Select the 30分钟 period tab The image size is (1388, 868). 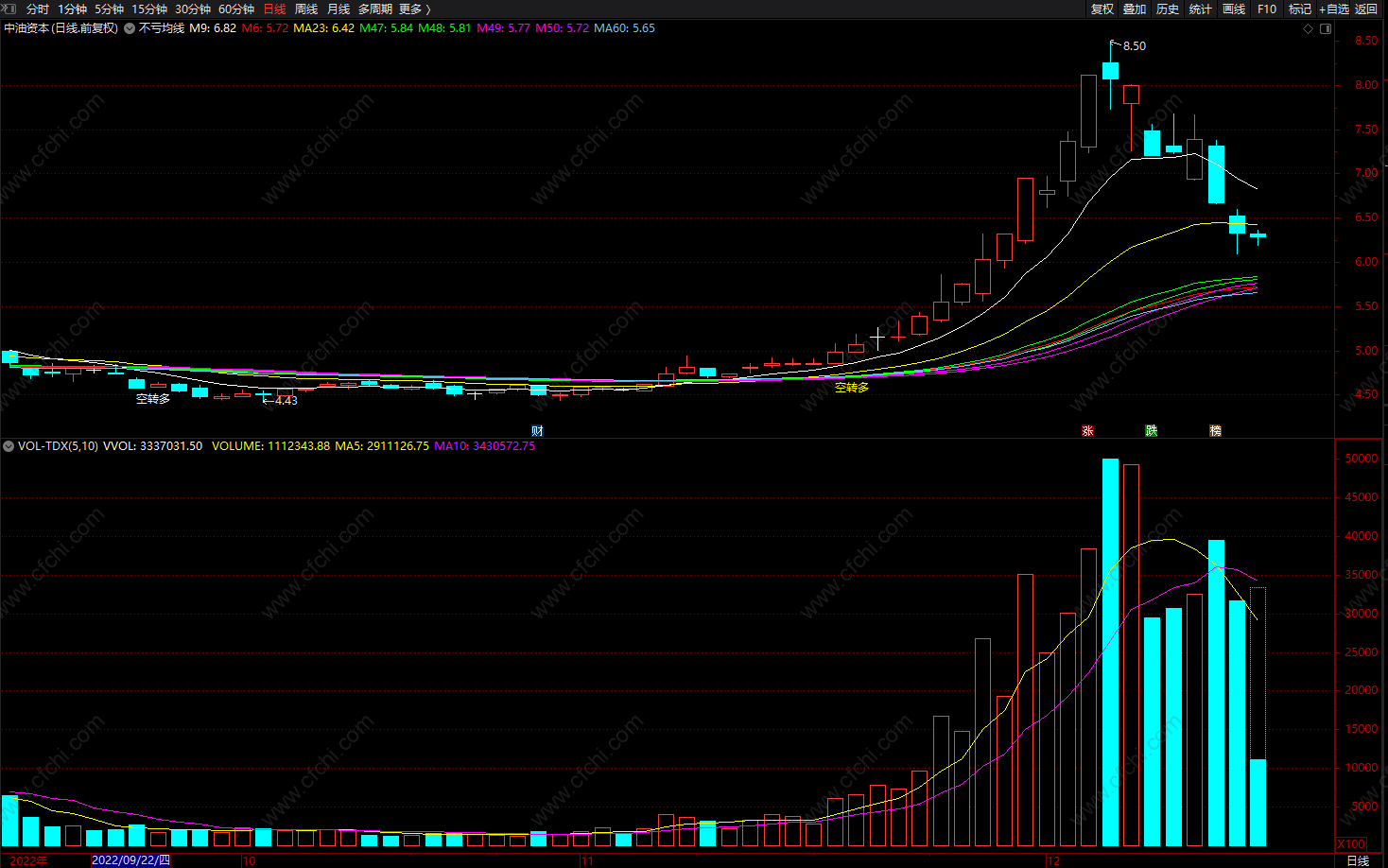(x=193, y=9)
